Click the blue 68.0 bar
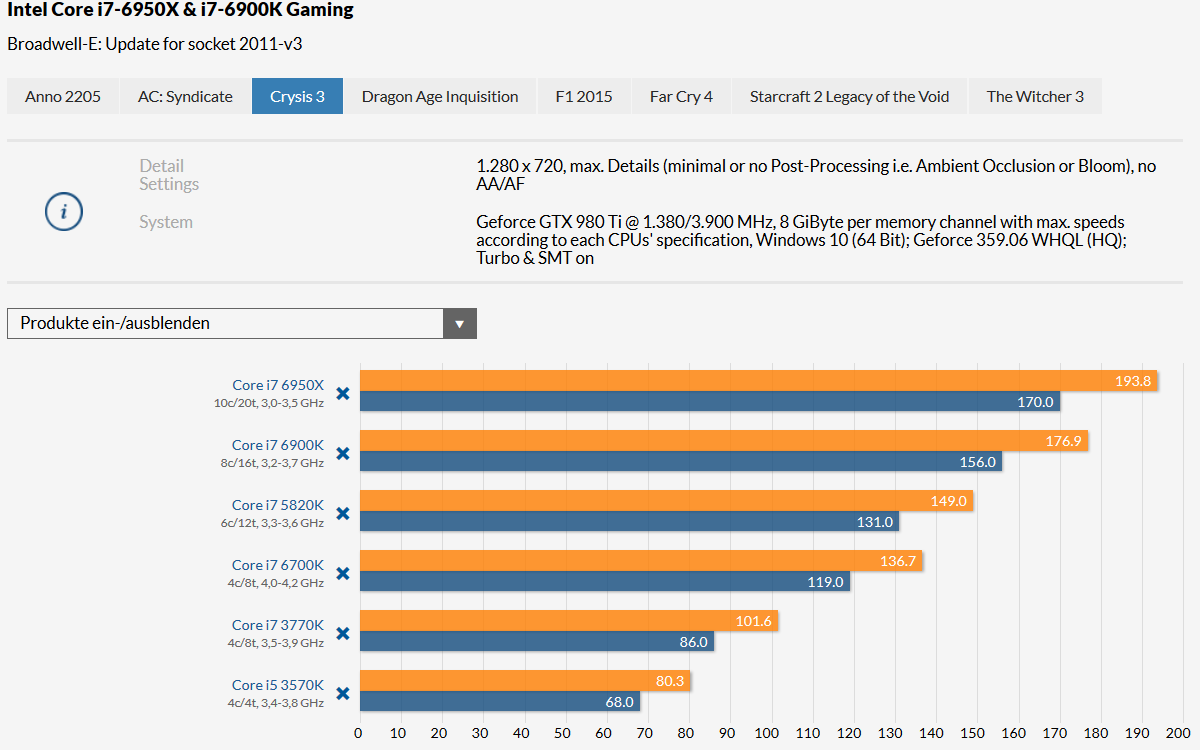1200x750 pixels. coord(500,702)
